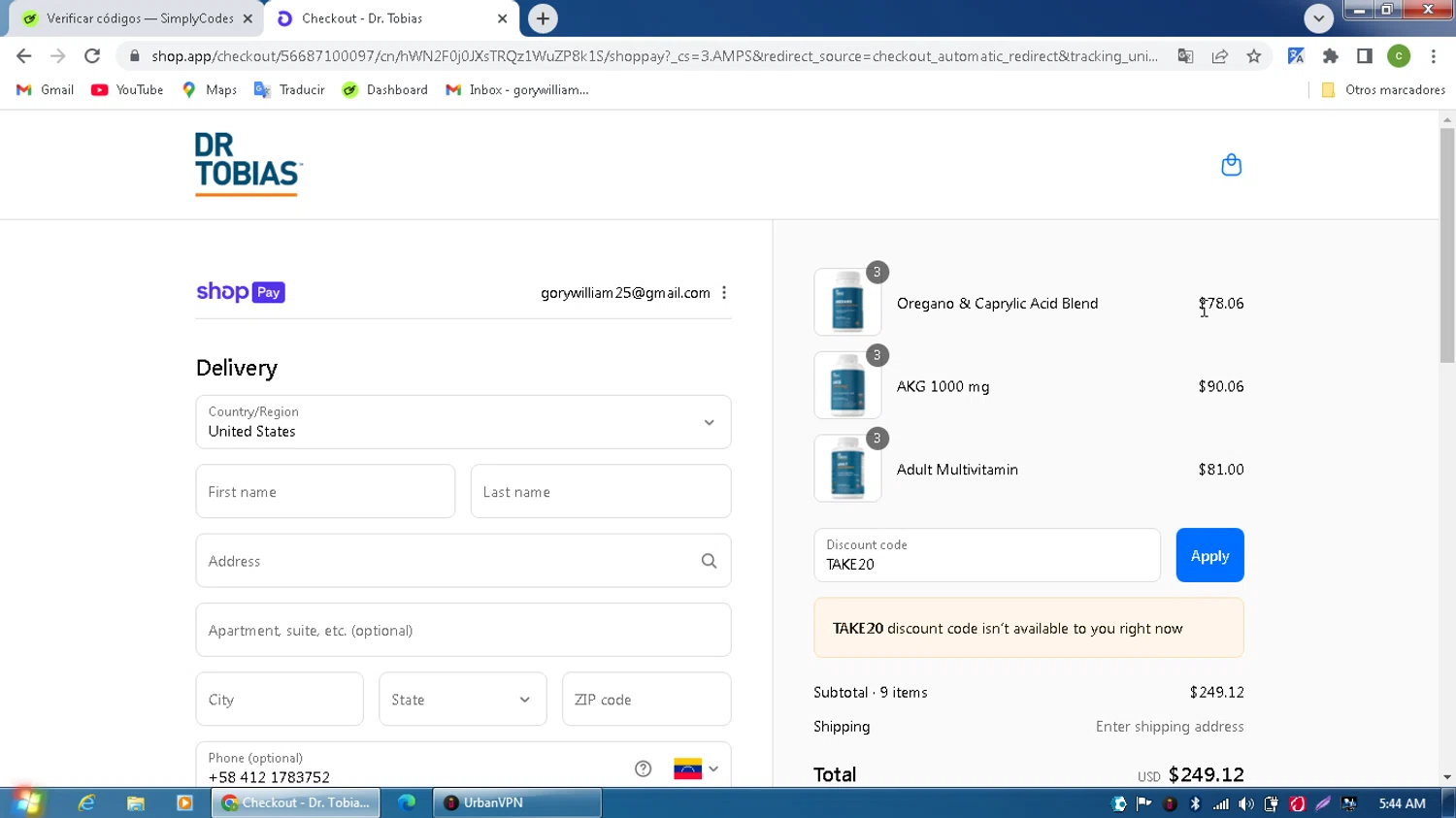Bookmark this page with the star icon
1456x818 pixels.
1254,56
